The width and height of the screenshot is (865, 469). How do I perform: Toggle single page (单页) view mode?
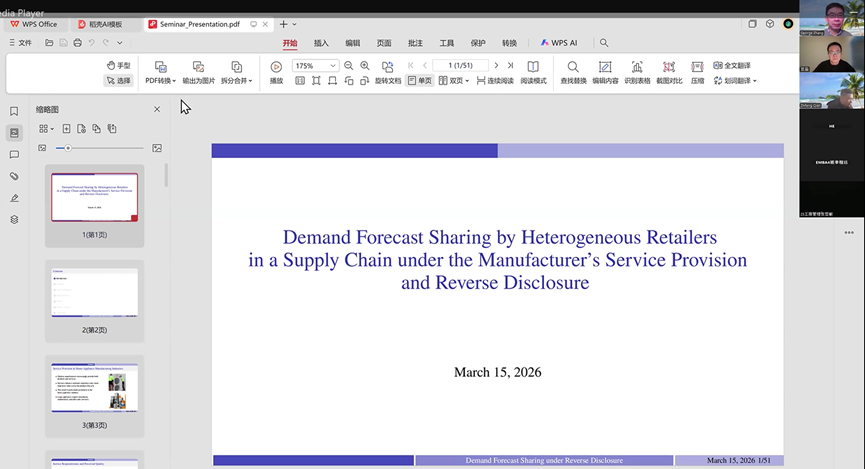point(420,80)
